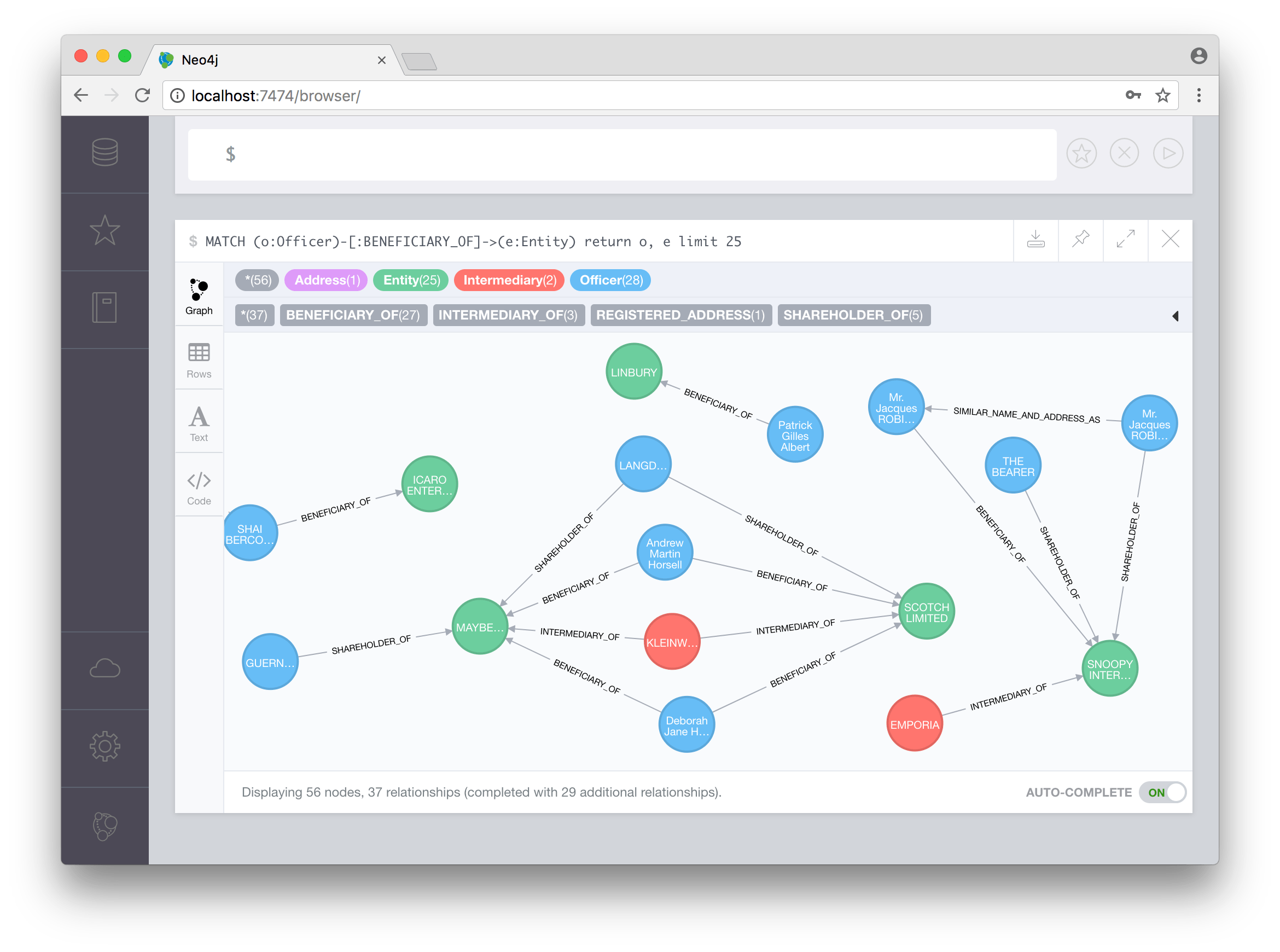Select the Text view icon
The height and width of the screenshot is (952, 1280).
(197, 420)
